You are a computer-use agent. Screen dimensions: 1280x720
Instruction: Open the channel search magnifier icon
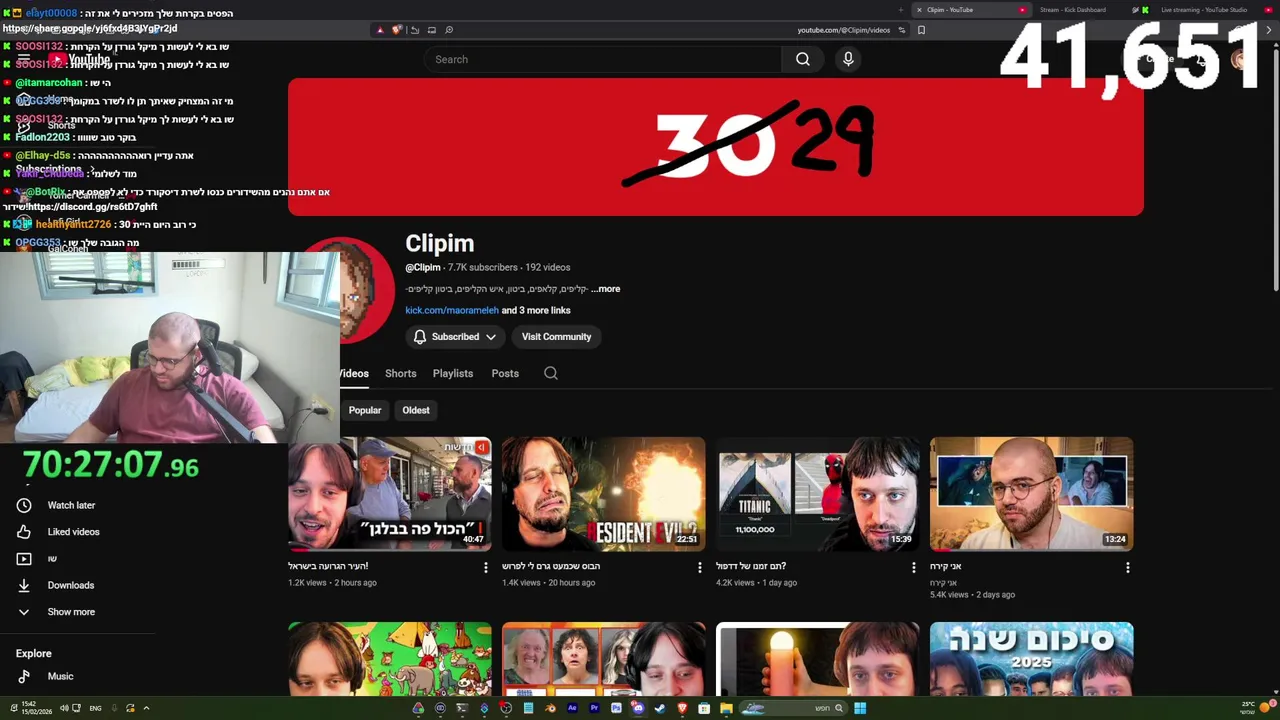551,373
